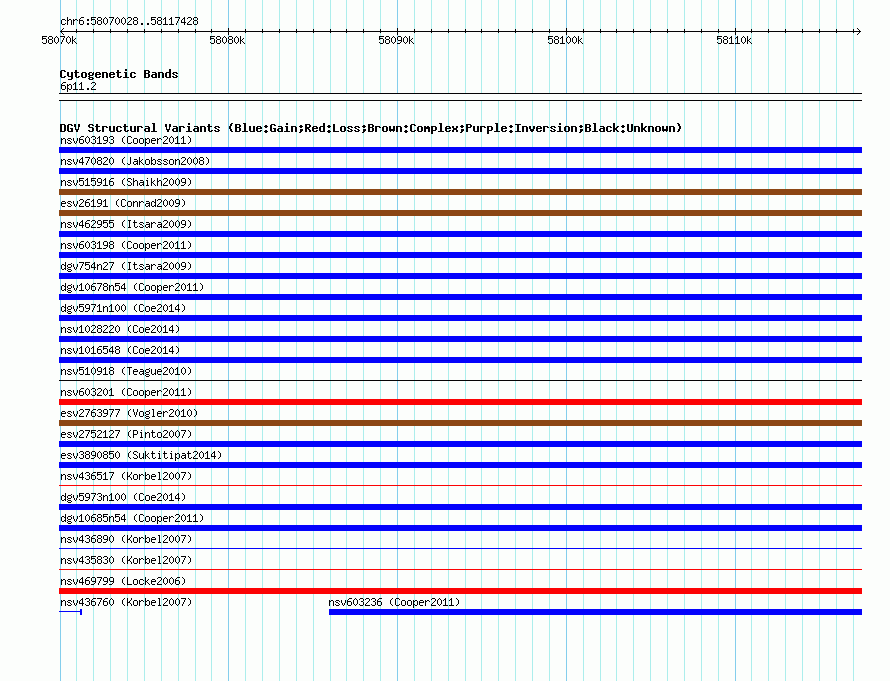Select the nsv470820 (Jakobsson2008) blue gain bar
The image size is (890, 681).
tap(460, 171)
